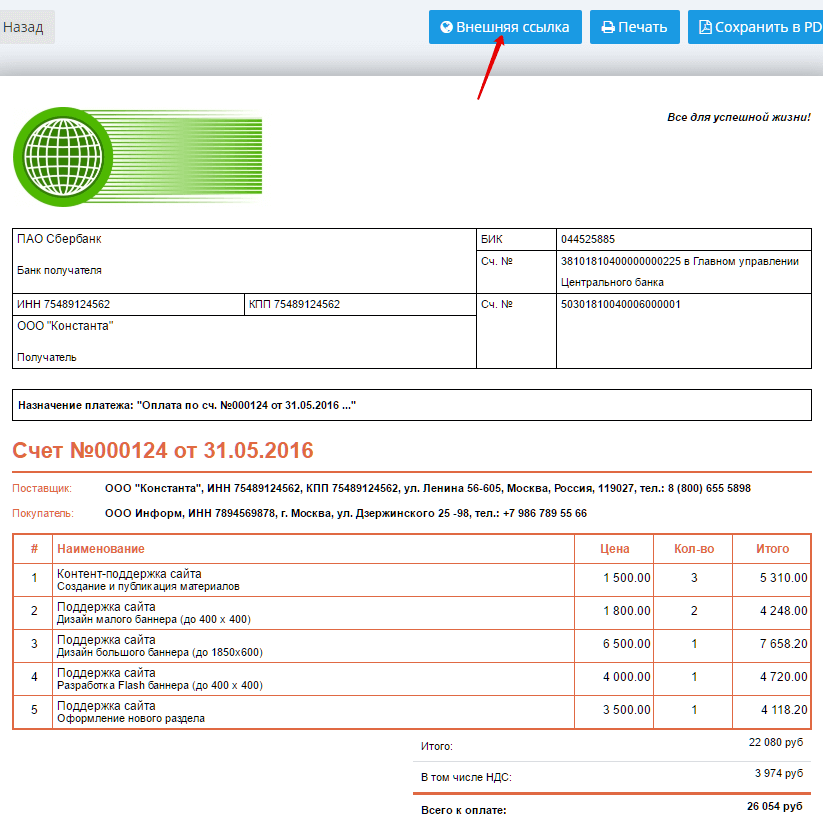The width and height of the screenshot is (823, 836).
Task: Go back using the Назад button
Action: coord(23,27)
